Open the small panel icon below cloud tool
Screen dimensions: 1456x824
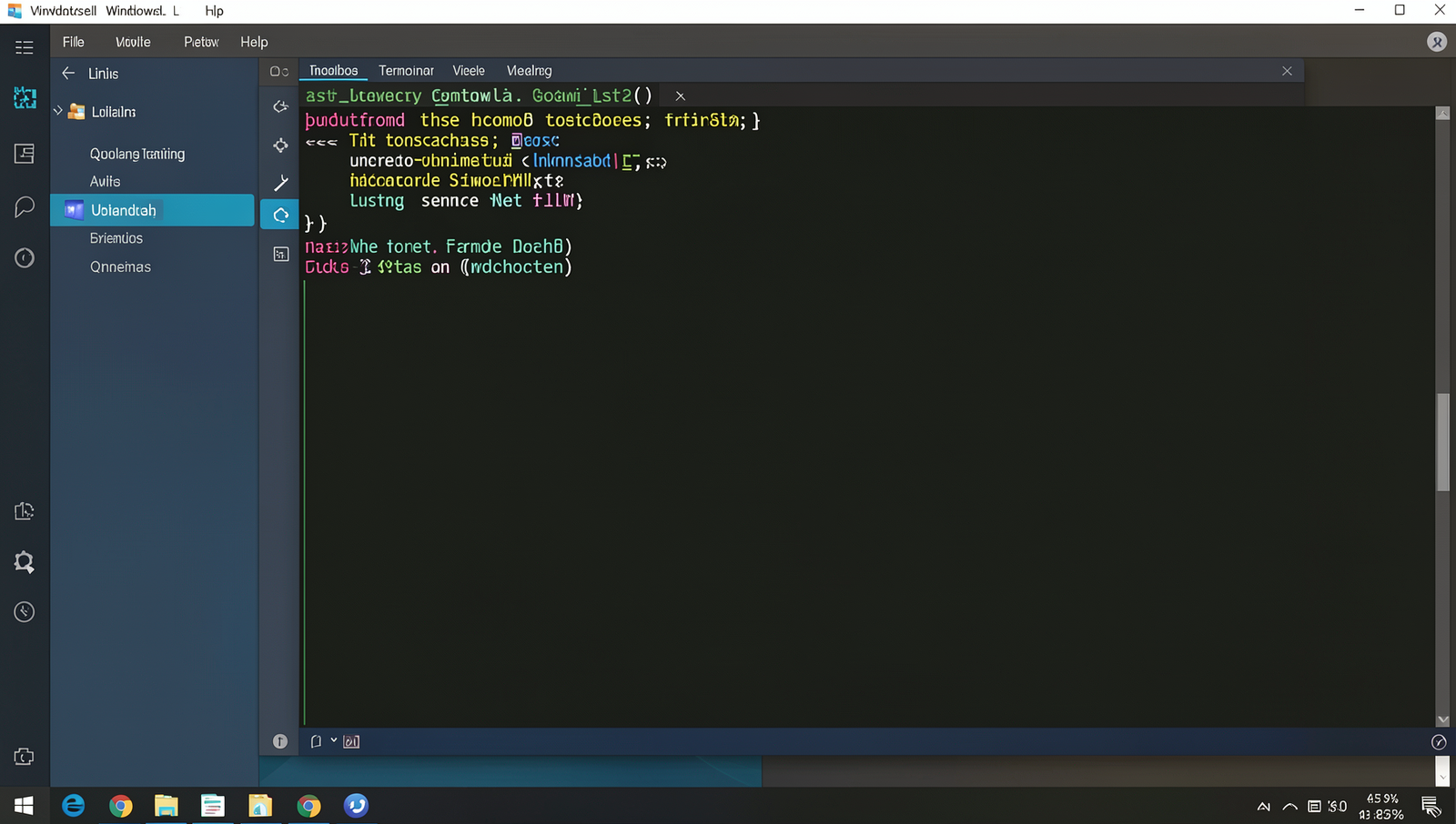(x=280, y=255)
